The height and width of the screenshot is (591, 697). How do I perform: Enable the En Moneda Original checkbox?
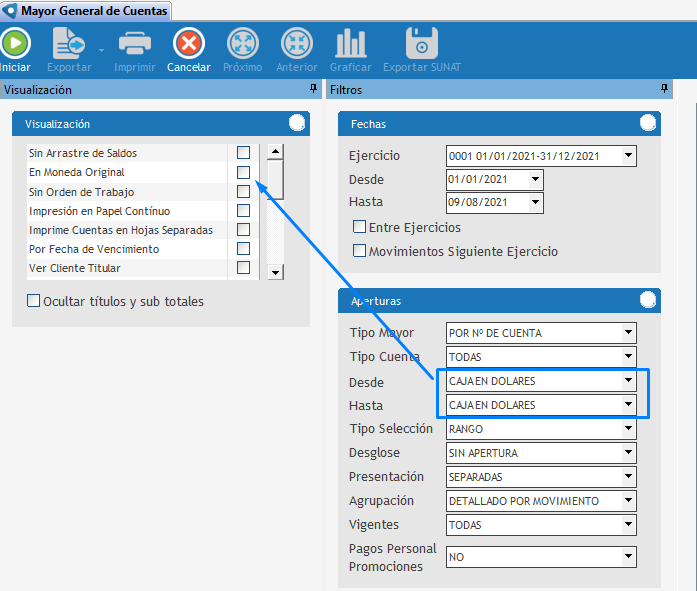[243, 172]
